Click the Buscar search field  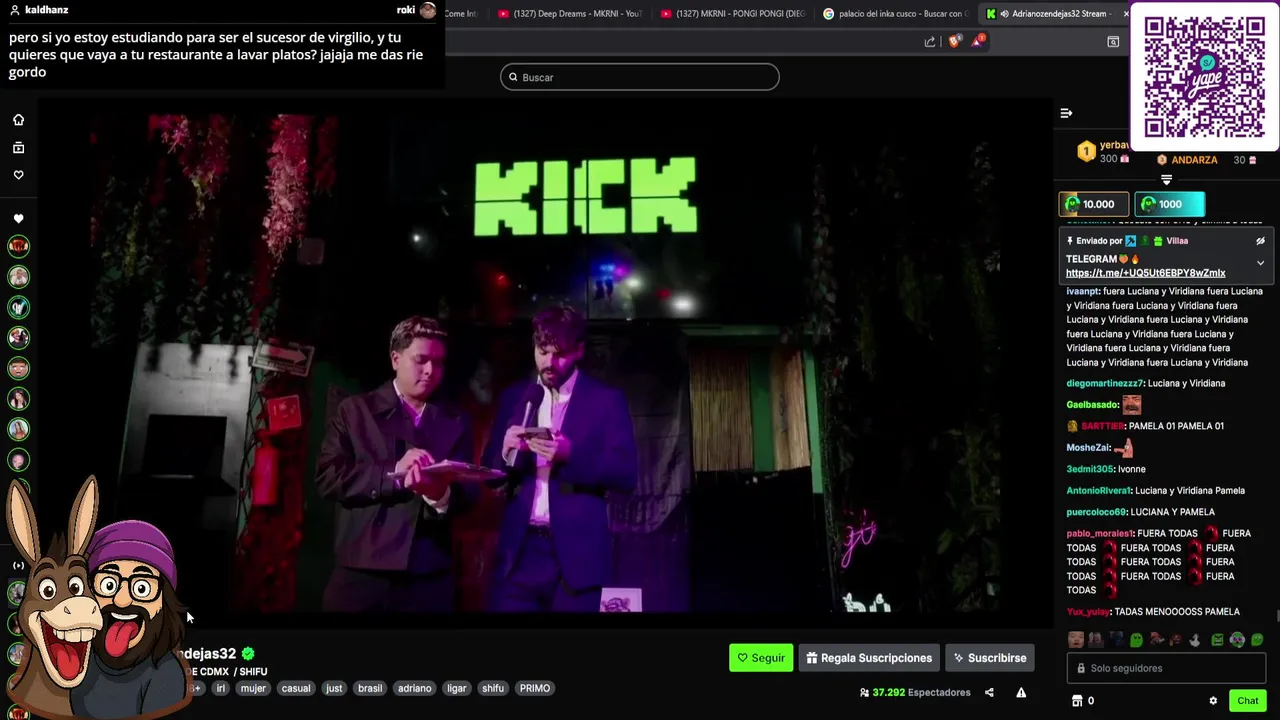[640, 77]
